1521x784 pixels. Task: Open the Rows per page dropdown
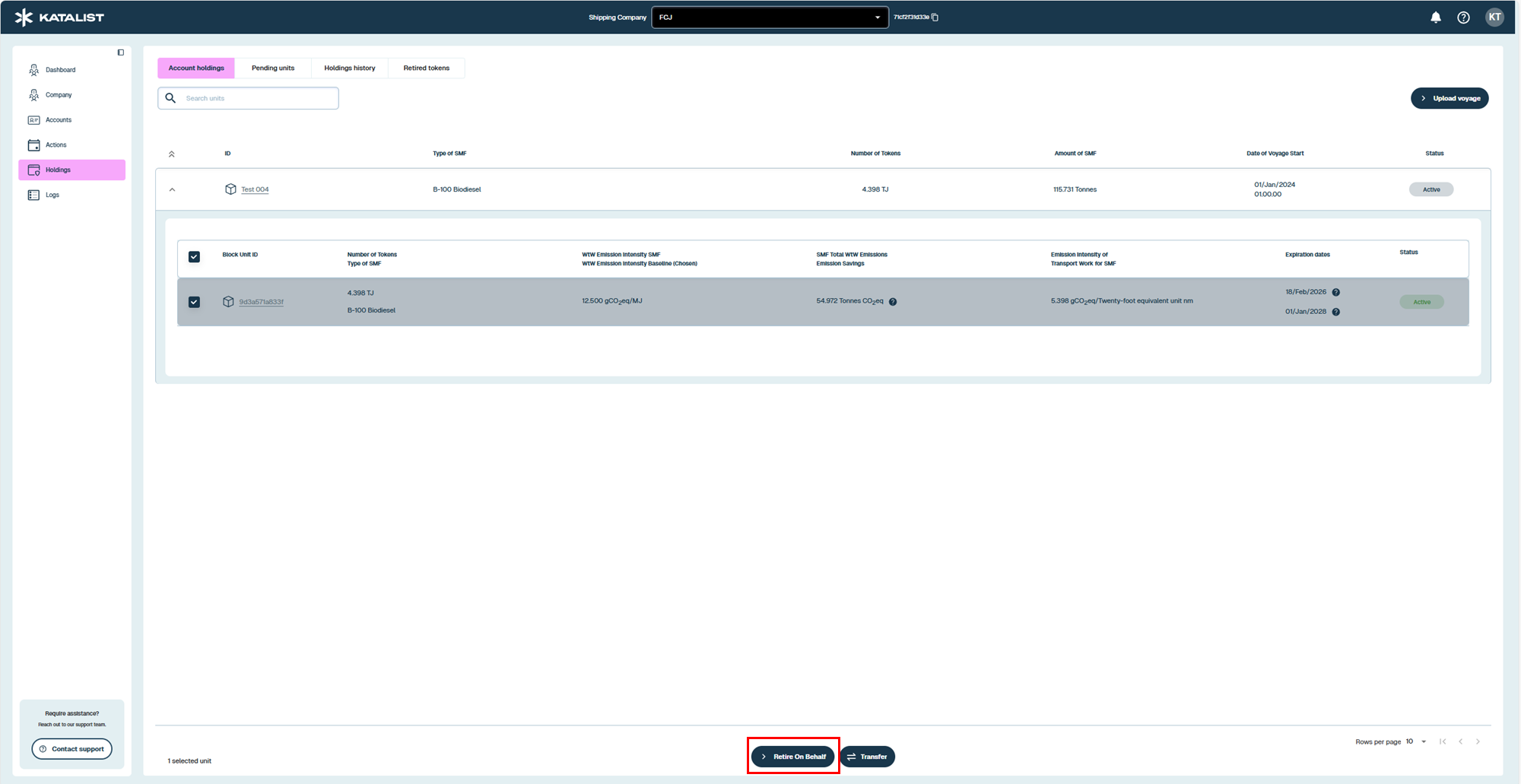(x=1416, y=741)
